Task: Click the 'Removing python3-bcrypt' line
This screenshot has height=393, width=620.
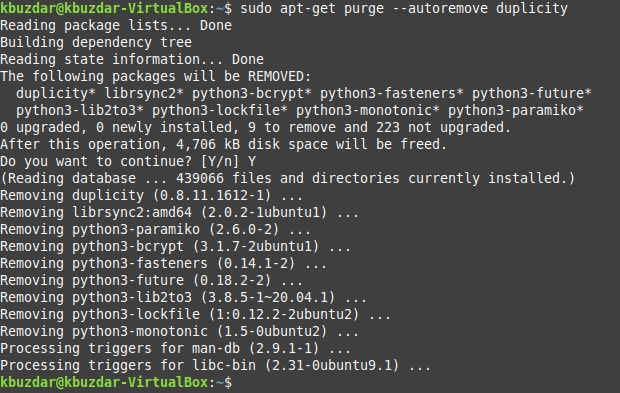Action: tap(176, 246)
